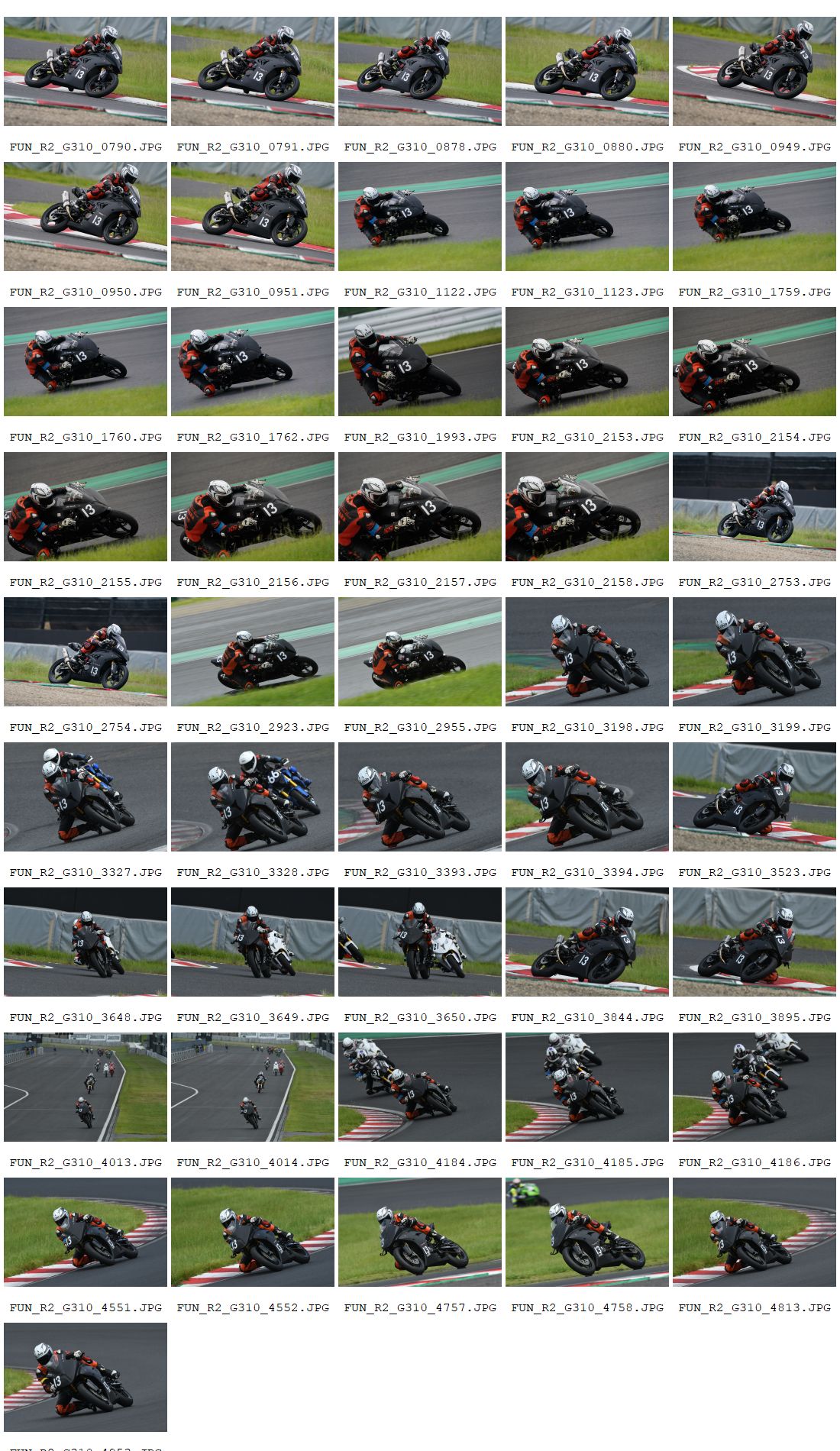The image size is (840, 1451).
Task: Open photo FUN_R2_G310_0951.JPG
Action: (x=253, y=216)
